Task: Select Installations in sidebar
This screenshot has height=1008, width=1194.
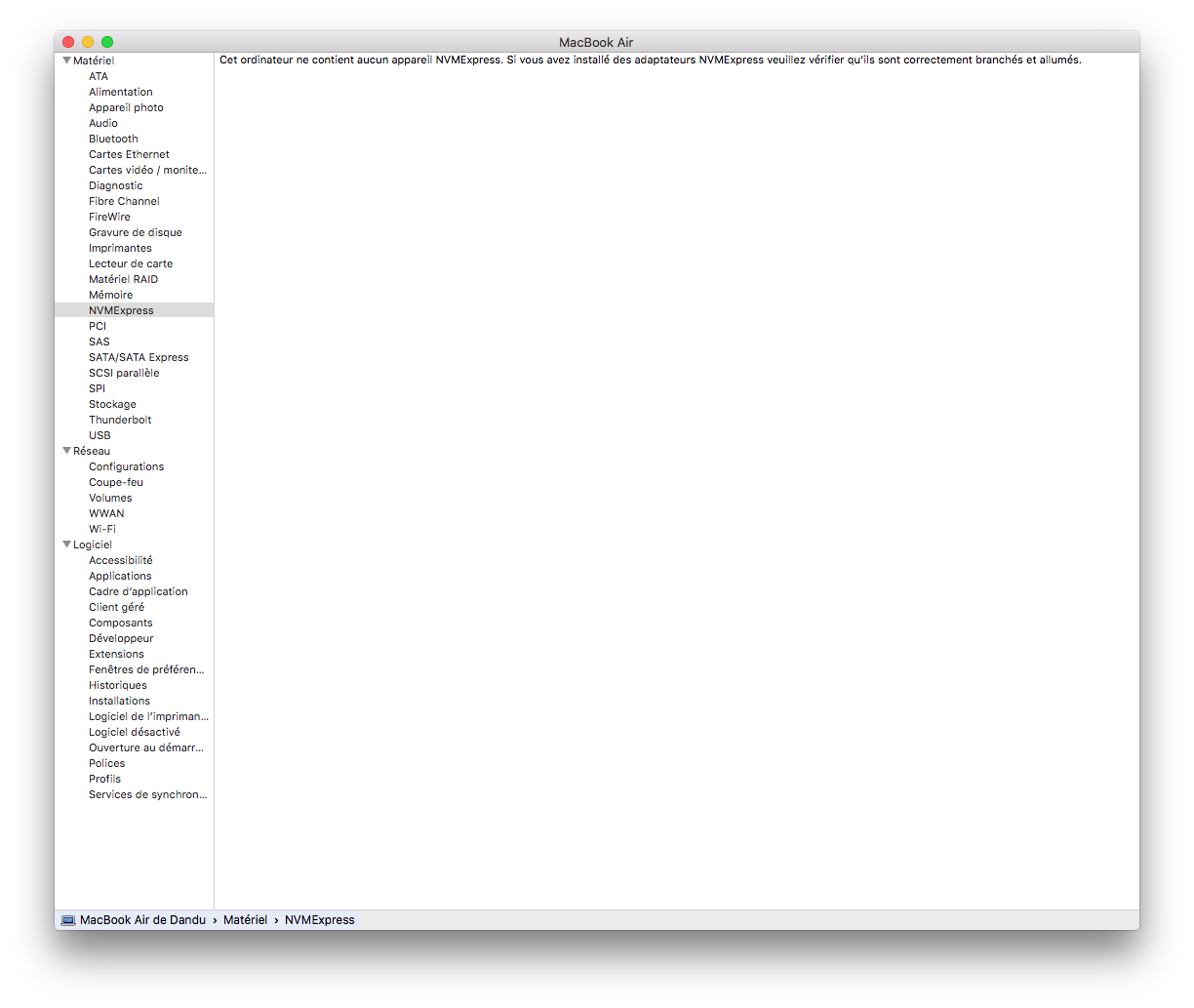Action: 119,701
